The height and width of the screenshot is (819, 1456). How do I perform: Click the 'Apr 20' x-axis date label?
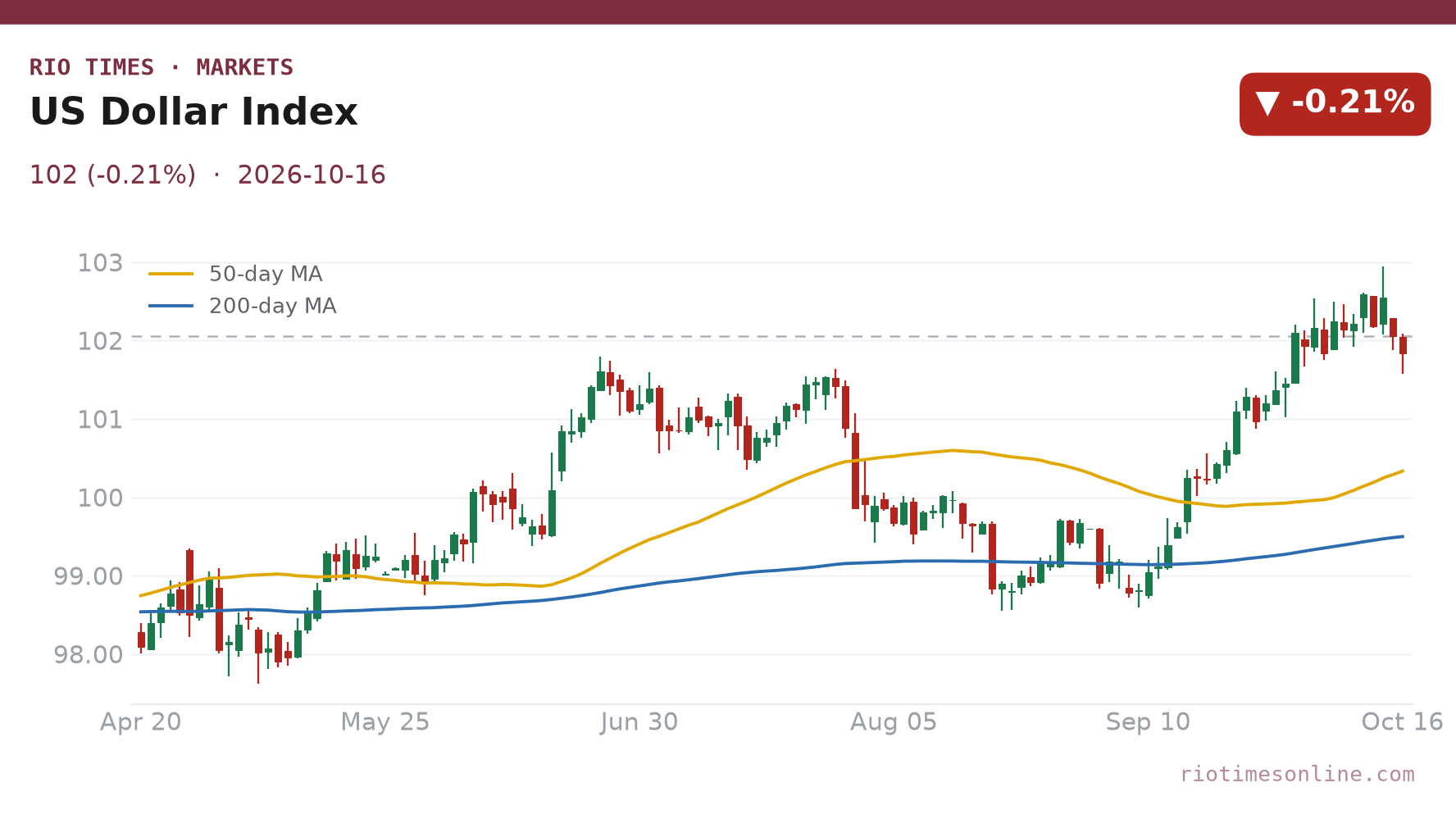[141, 722]
